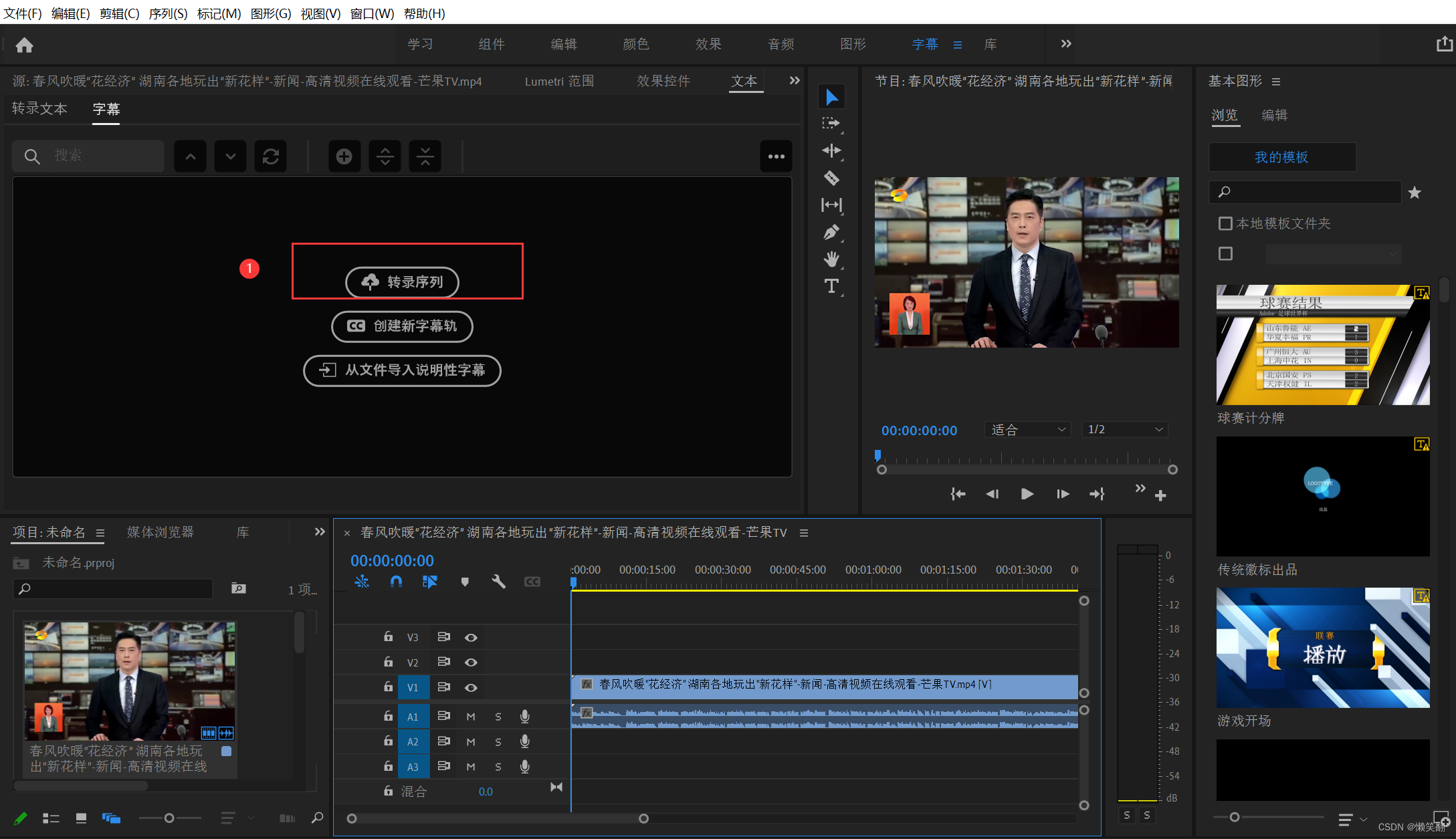Mute the A1 audio track

tap(471, 717)
